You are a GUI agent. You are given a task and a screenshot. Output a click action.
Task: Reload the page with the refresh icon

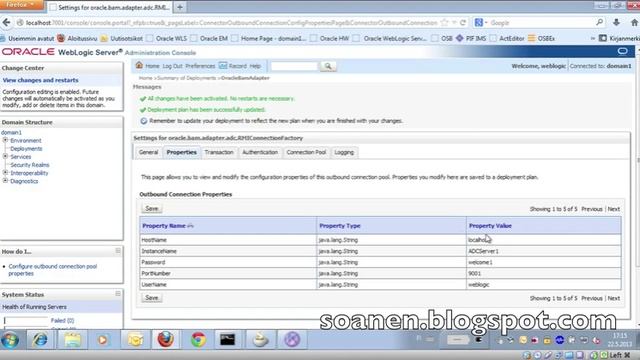pyautogui.click(x=463, y=23)
